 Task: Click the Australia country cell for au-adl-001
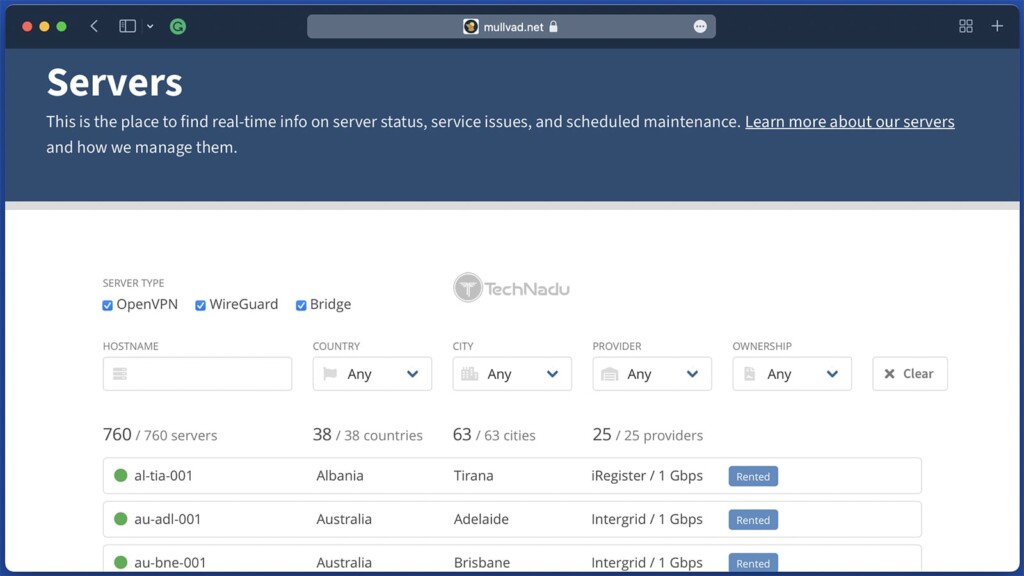(344, 519)
